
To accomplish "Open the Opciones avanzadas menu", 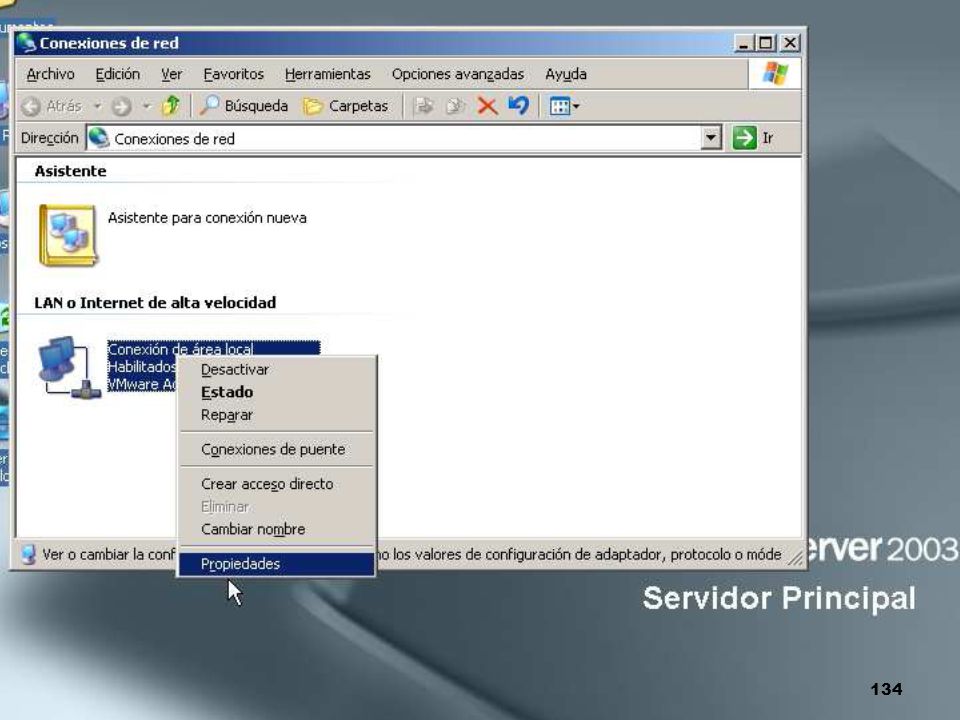I will (x=458, y=74).
